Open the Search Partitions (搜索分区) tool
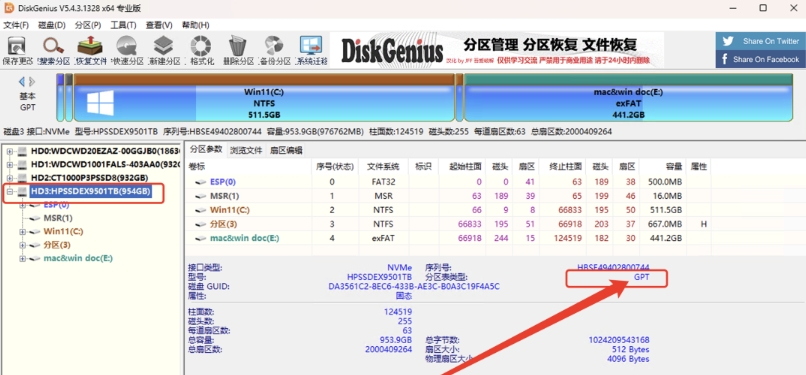The image size is (806, 375). click(54, 50)
